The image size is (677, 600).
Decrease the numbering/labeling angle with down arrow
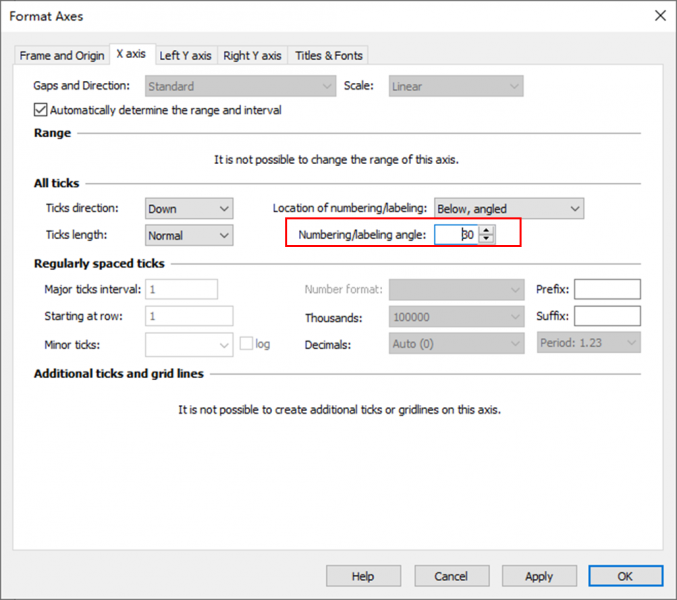point(486,240)
